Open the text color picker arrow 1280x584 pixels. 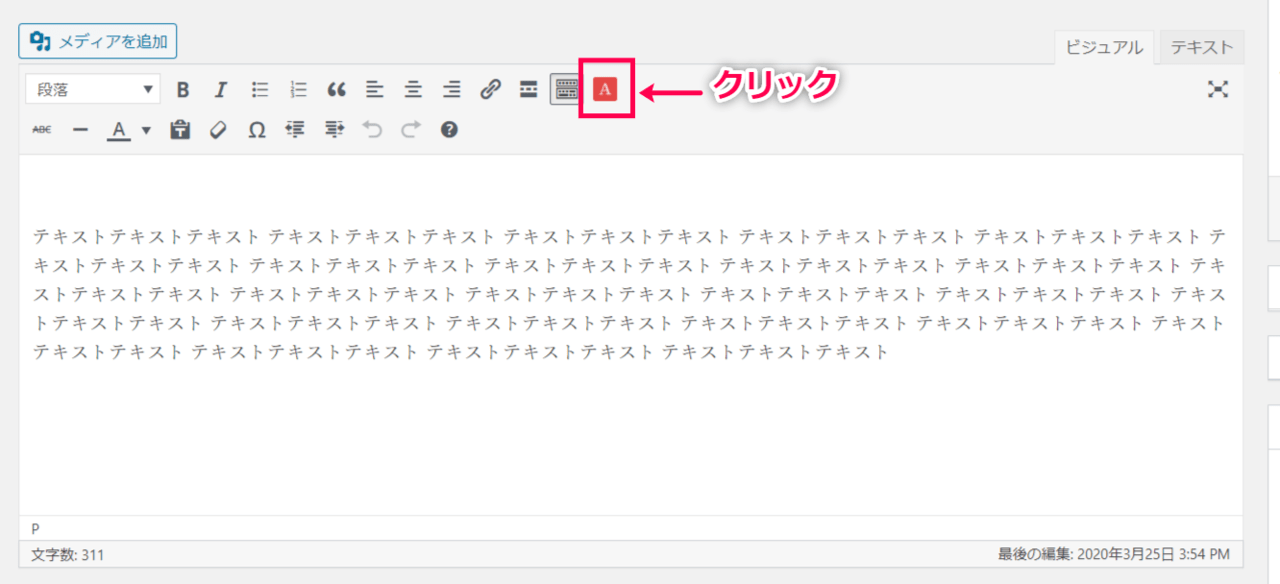[146, 129]
